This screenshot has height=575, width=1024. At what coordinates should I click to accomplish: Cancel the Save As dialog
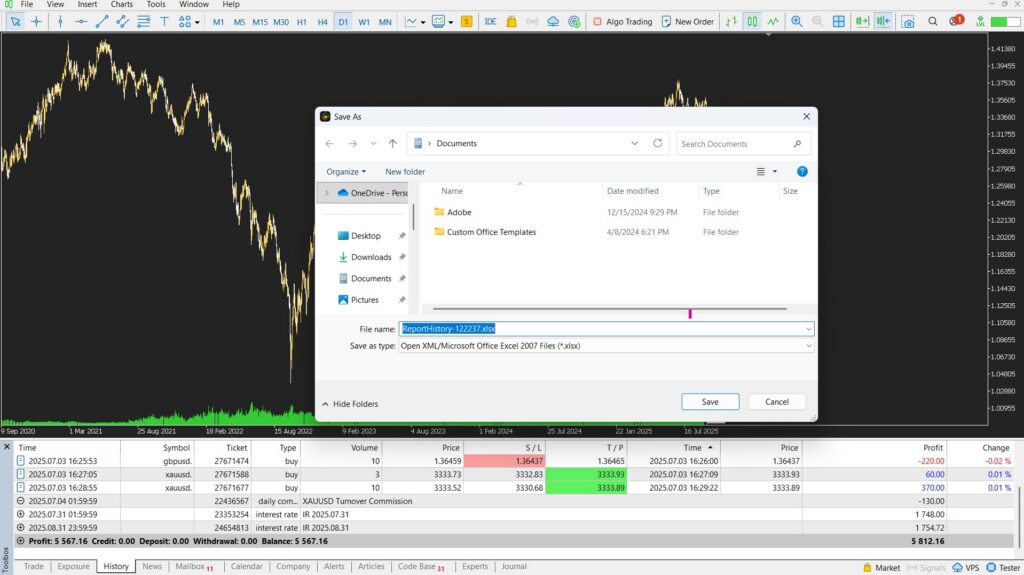pyautogui.click(x=776, y=402)
